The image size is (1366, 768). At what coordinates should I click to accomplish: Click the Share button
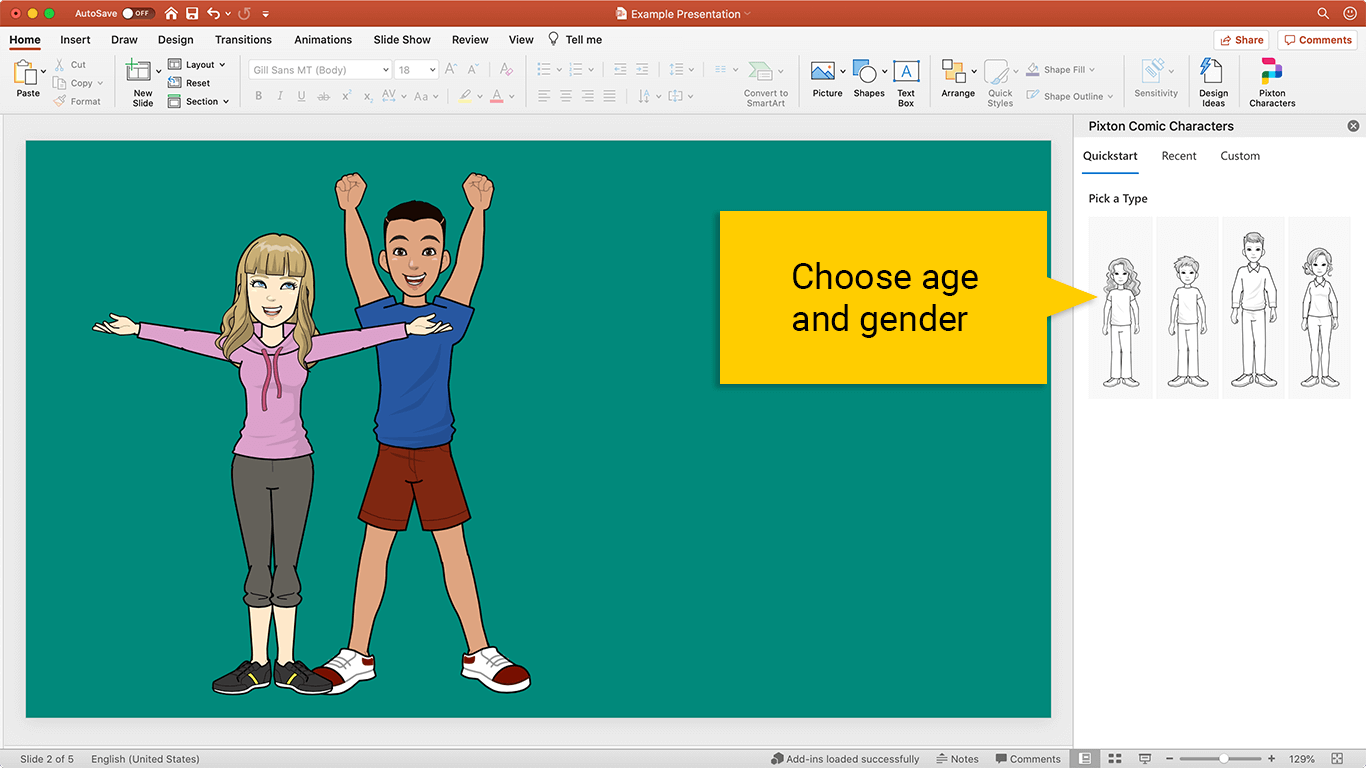click(1241, 40)
